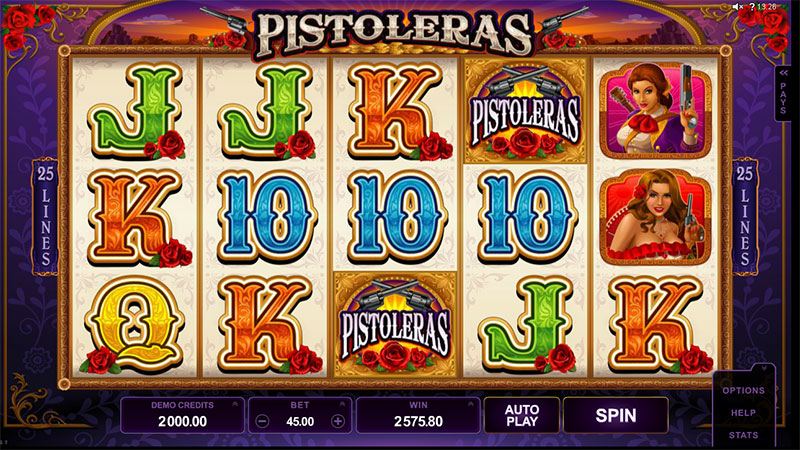Select the right 25 Lines indicator
Screen dimensions: 800x450
[745, 216]
